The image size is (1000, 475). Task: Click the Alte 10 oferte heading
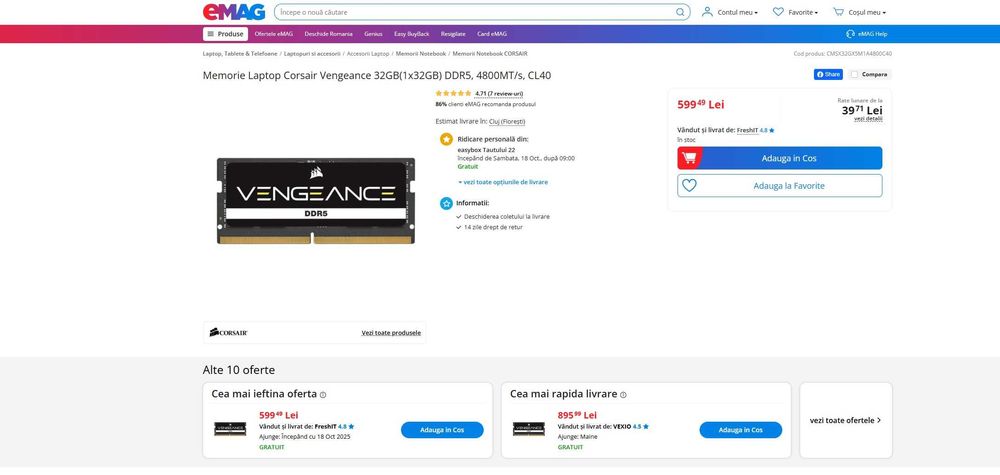239,370
